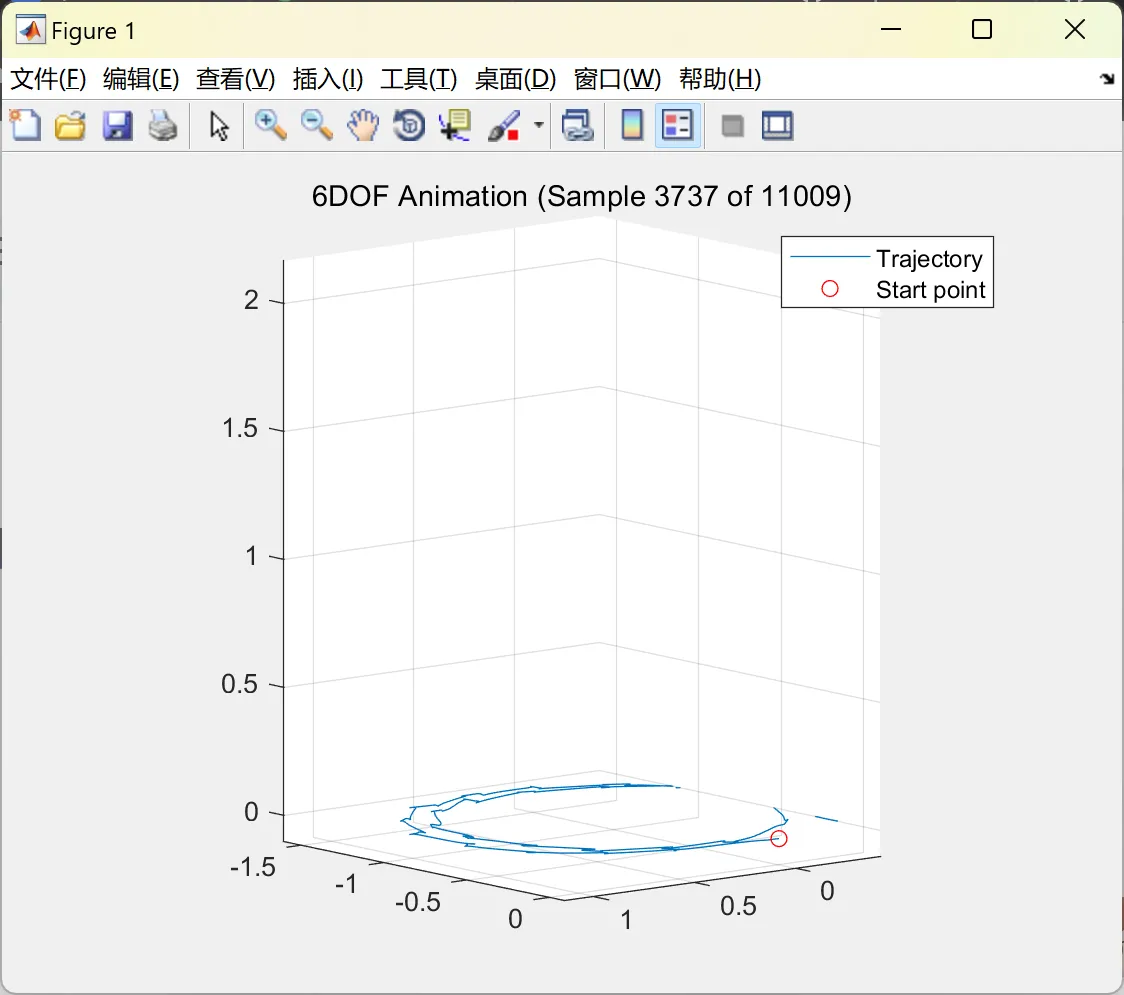Expand the brush color dropdown arrow
Viewport: 1124px width, 995px height.
tap(538, 125)
